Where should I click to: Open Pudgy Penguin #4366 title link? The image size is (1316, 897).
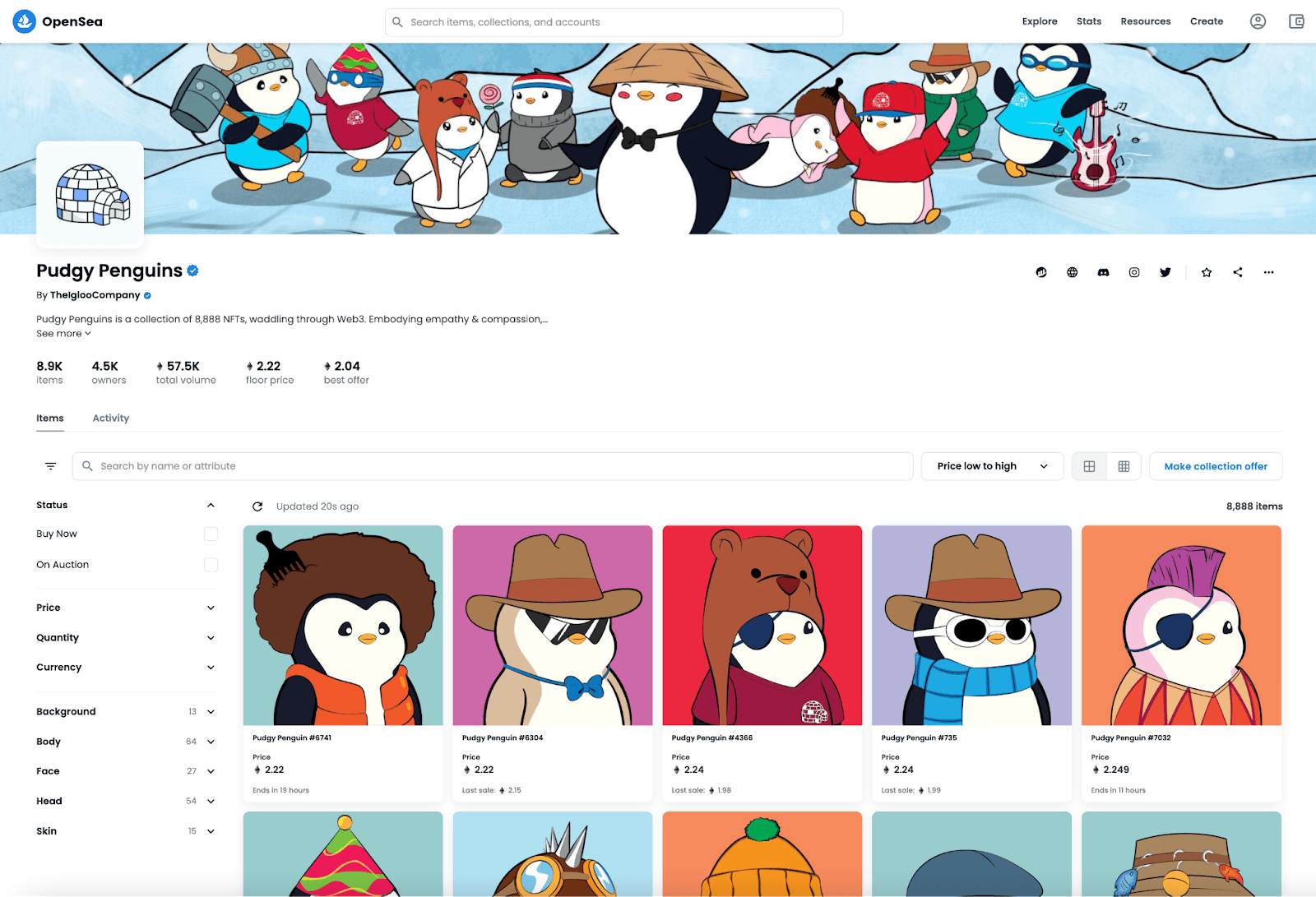(712, 738)
